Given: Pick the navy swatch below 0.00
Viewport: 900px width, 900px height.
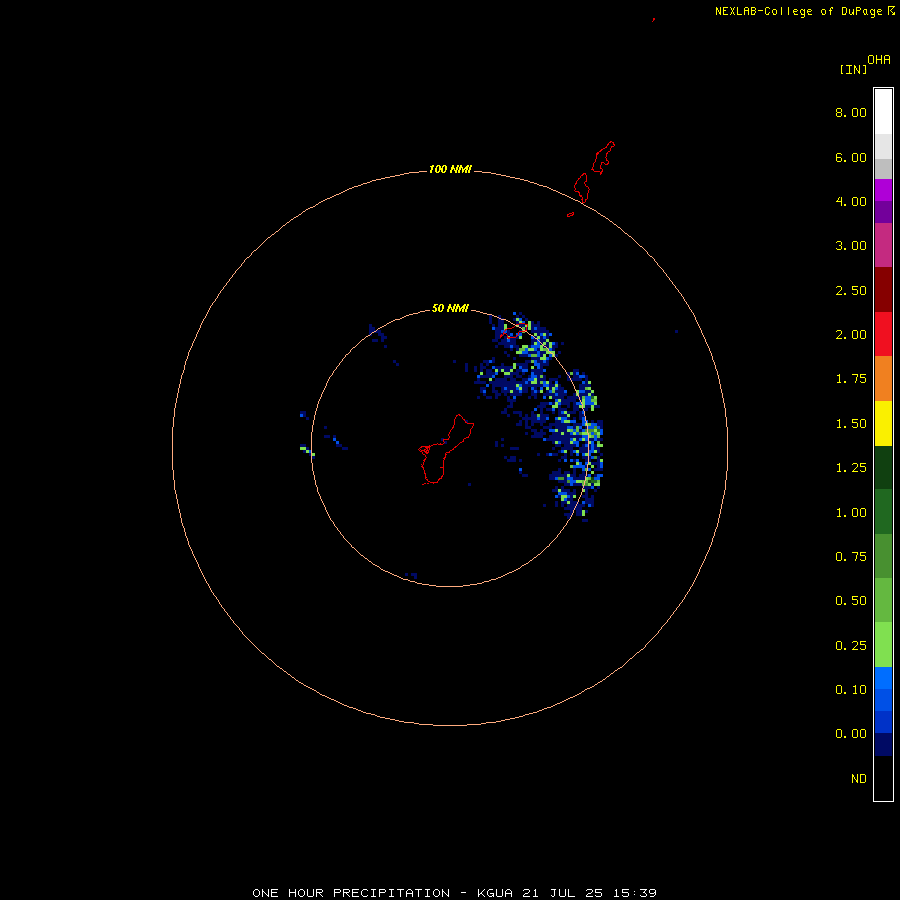Looking at the screenshot, I should tap(883, 745).
